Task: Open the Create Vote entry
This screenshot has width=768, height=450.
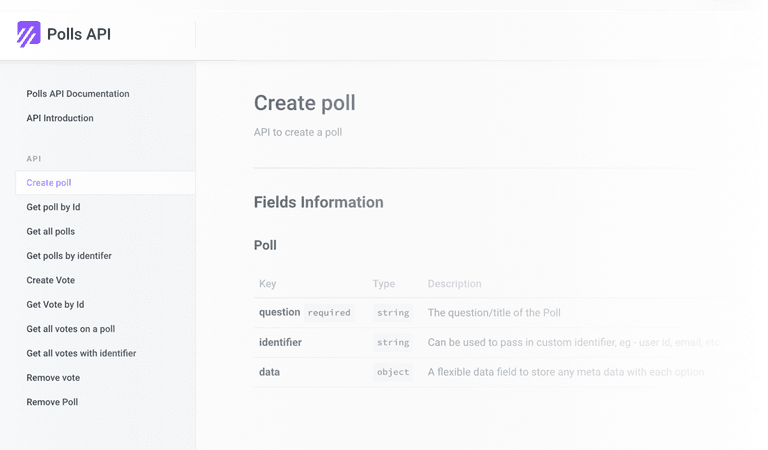Action: pyautogui.click(x=51, y=280)
